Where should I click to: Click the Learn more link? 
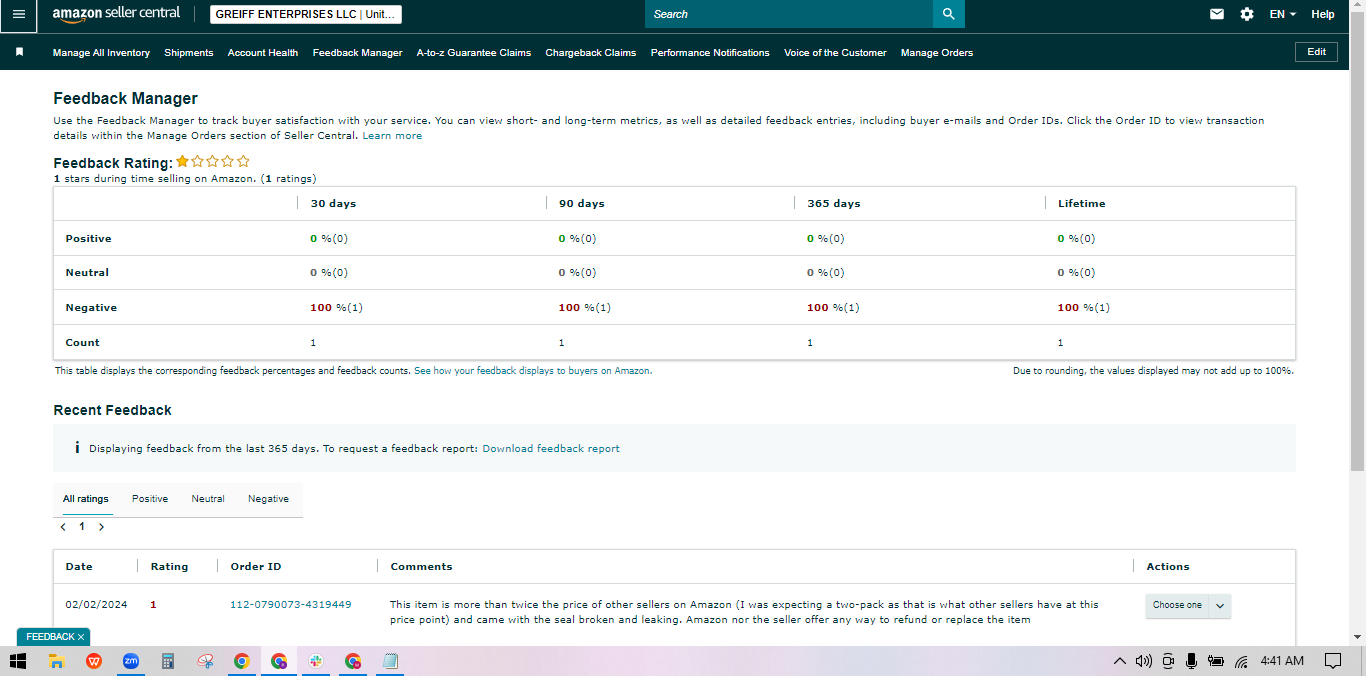tap(392, 135)
